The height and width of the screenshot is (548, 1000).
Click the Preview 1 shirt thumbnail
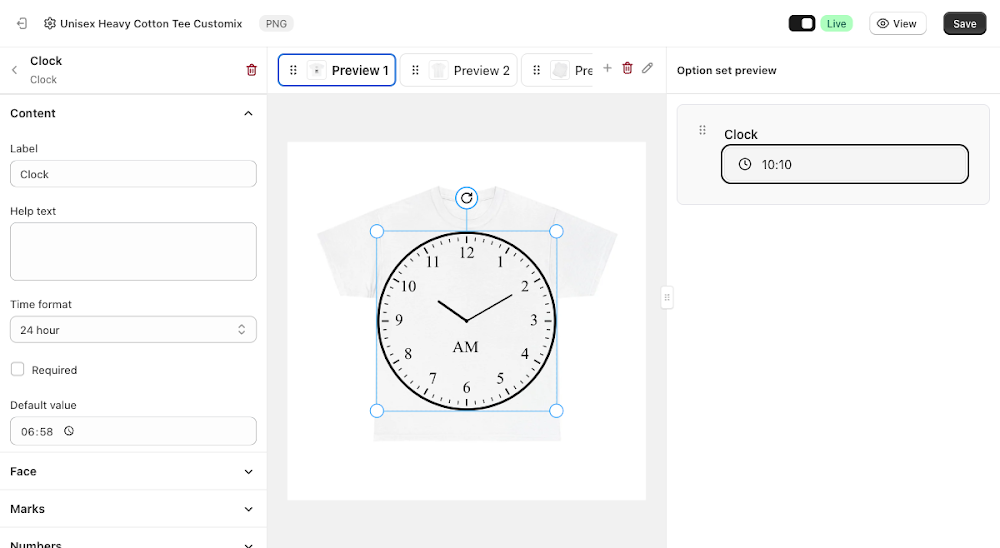316,70
